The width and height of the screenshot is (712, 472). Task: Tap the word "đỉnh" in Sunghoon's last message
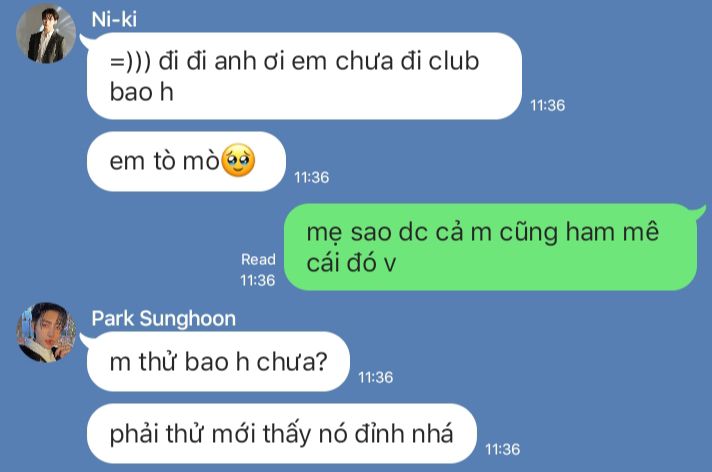point(379,433)
